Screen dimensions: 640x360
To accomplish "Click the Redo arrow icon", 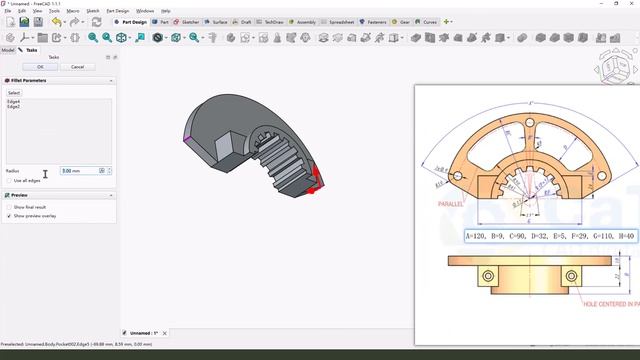I will (74, 22).
